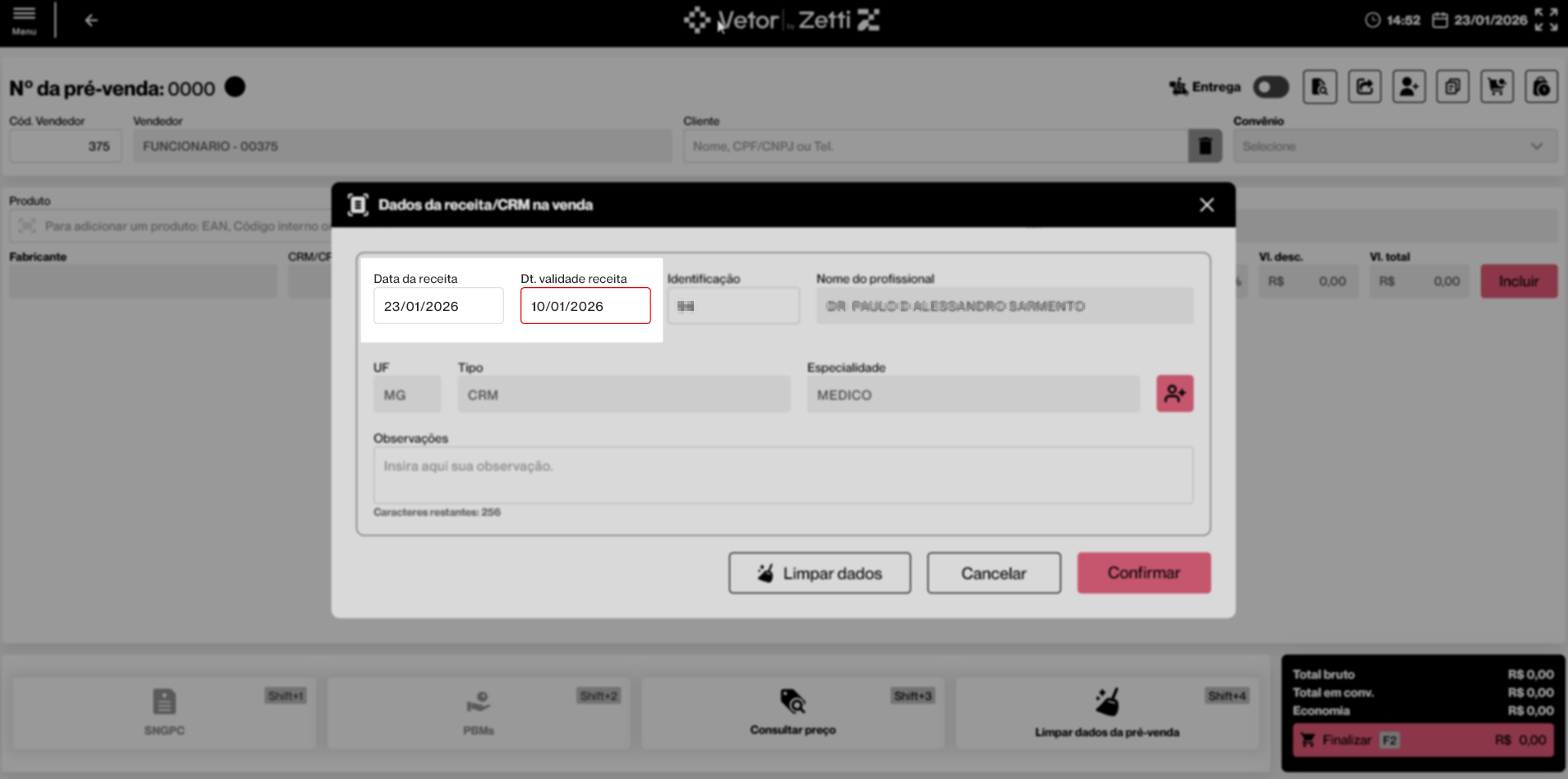Click the black status dot beside the pré-venda number

tap(235, 87)
